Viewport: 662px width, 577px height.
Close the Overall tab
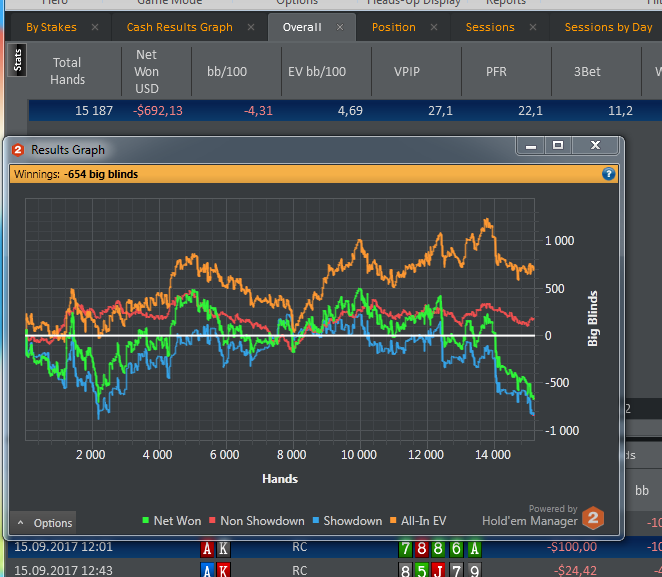point(340,27)
